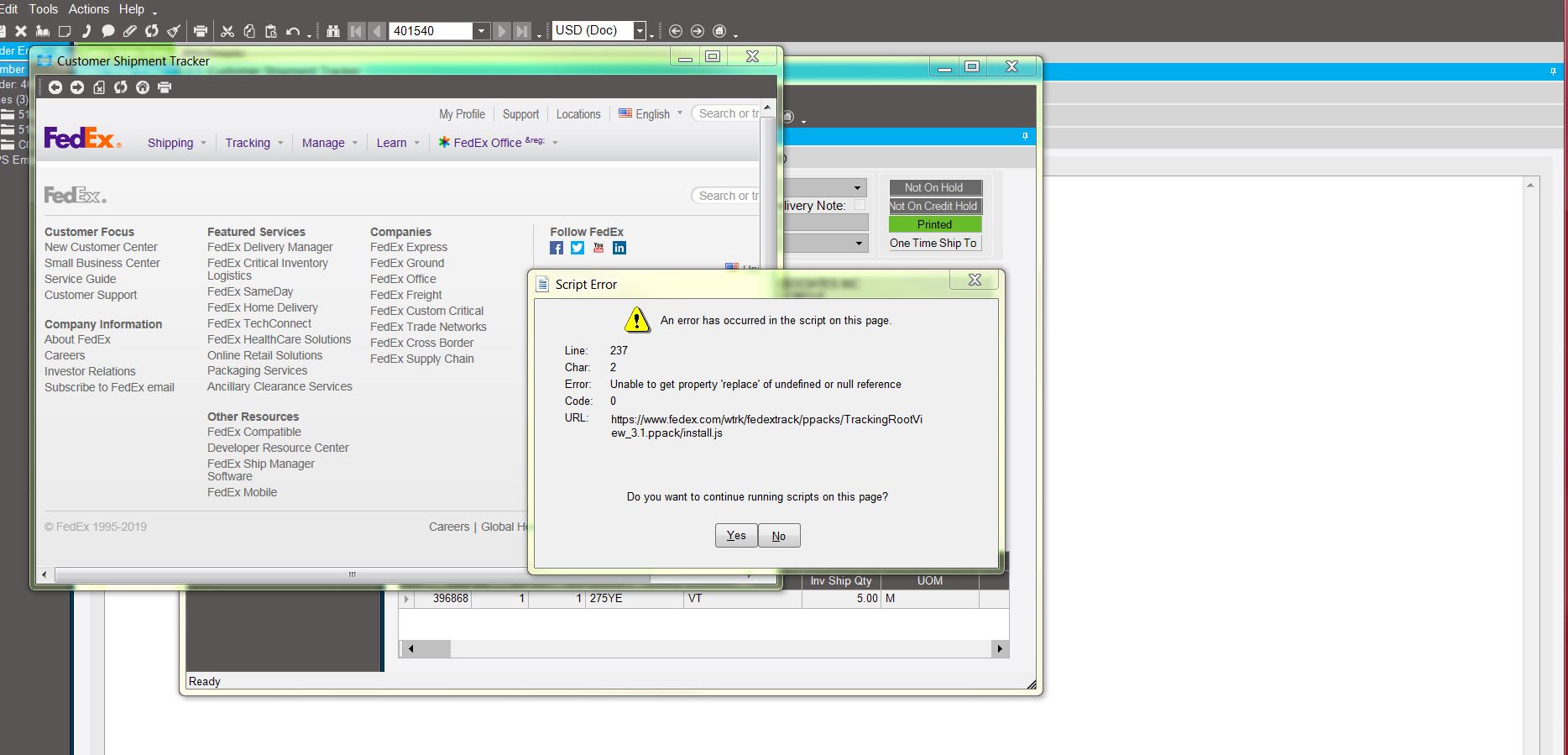The height and width of the screenshot is (755, 1568).
Task: Click the Undo arrow icon
Action: tap(292, 31)
